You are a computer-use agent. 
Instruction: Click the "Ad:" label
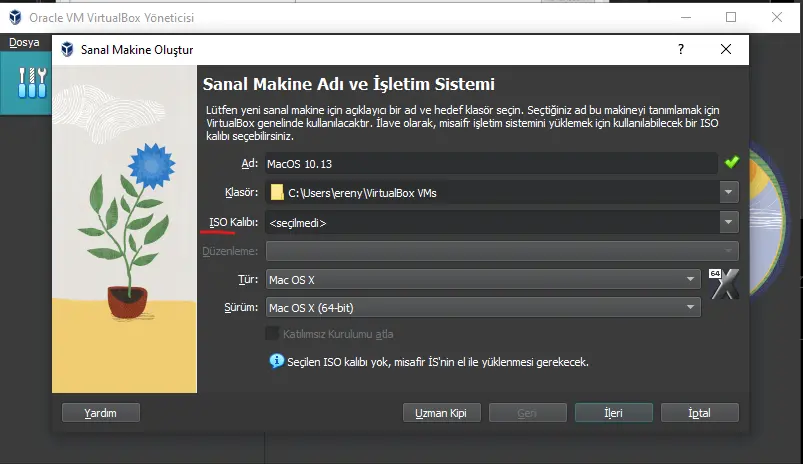pyautogui.click(x=249, y=163)
